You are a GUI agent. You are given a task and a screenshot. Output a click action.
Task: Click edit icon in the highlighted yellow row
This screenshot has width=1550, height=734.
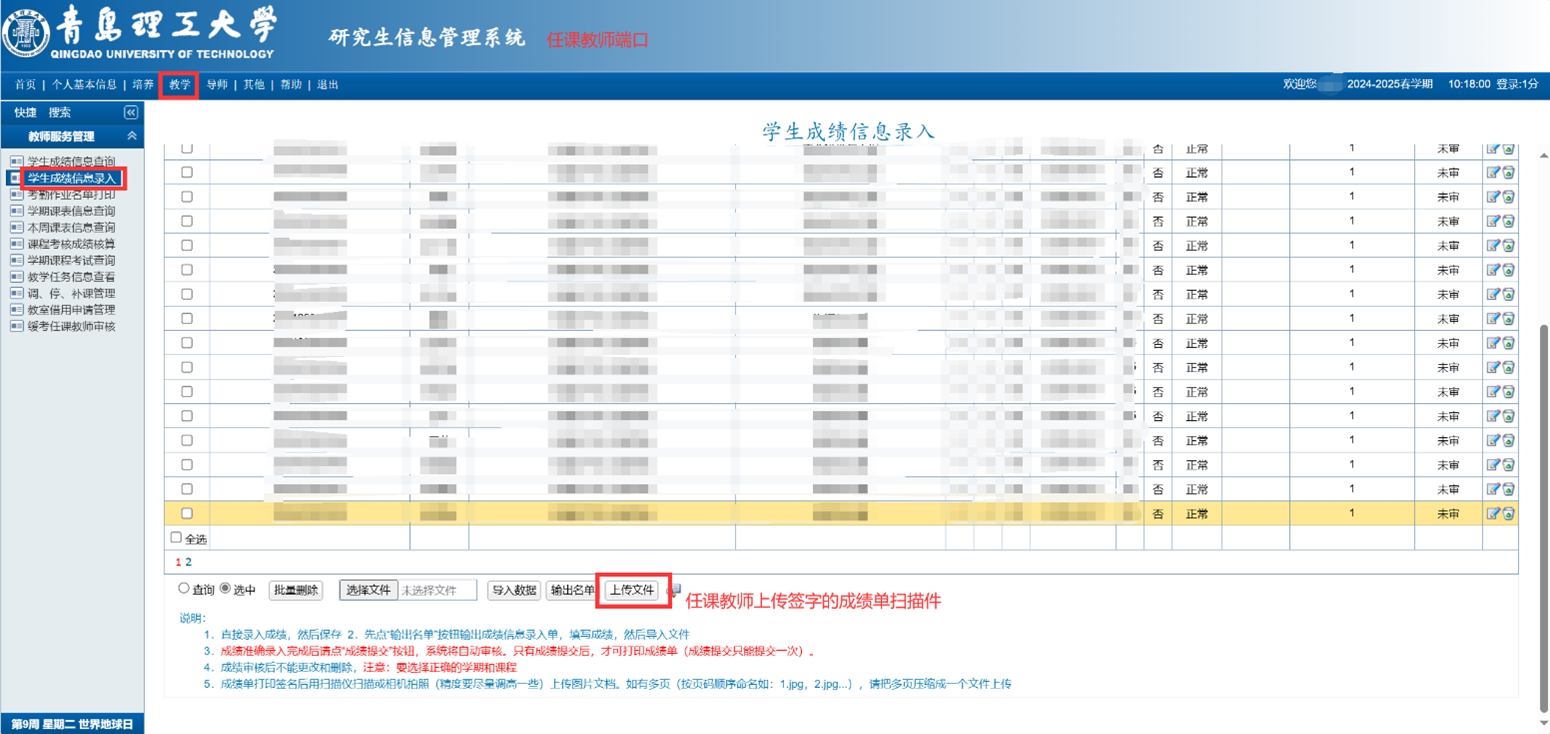pyautogui.click(x=1493, y=514)
